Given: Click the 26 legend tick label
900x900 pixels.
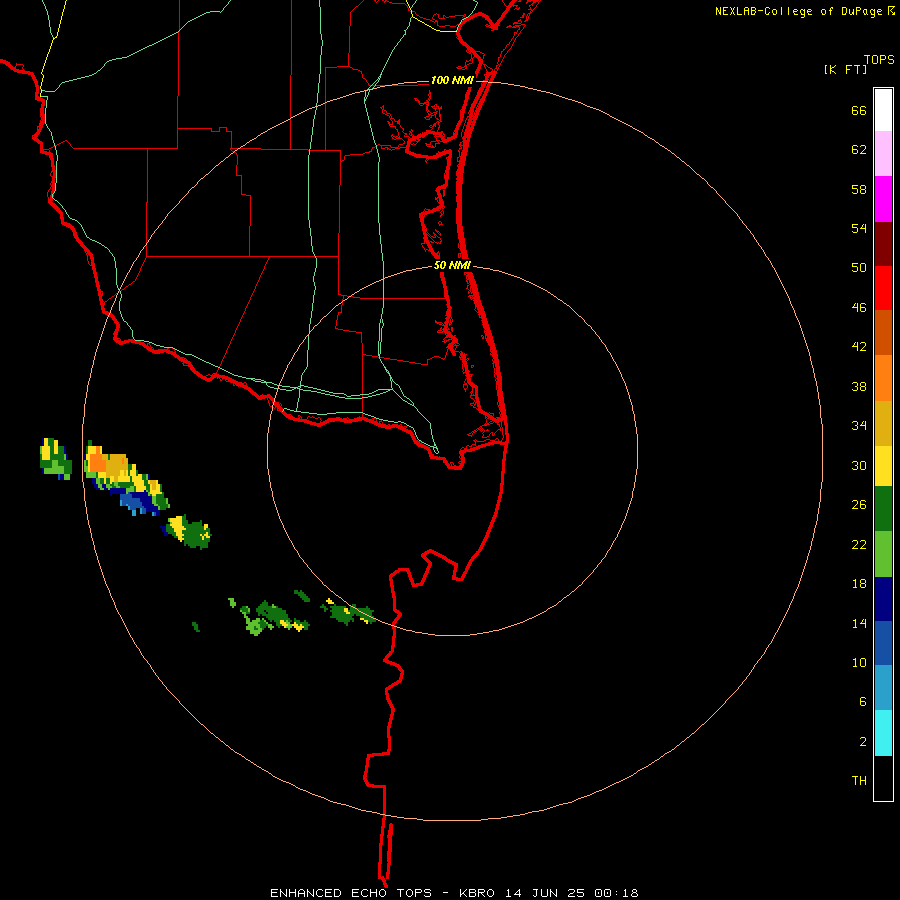Looking at the screenshot, I should [859, 505].
